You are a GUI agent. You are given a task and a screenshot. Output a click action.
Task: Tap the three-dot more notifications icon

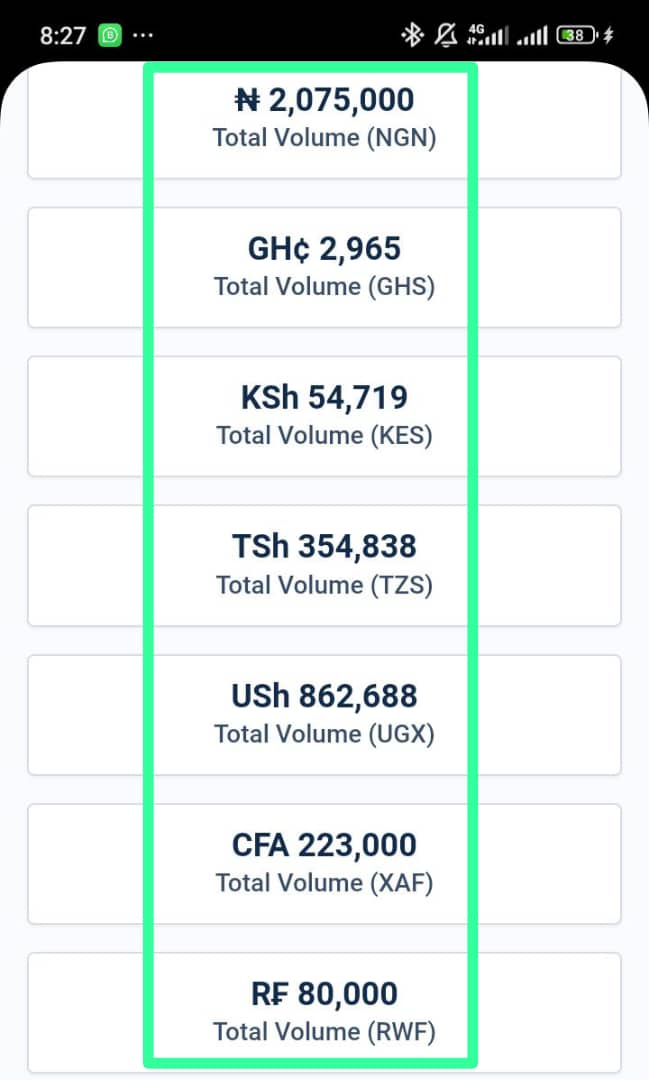(143, 34)
